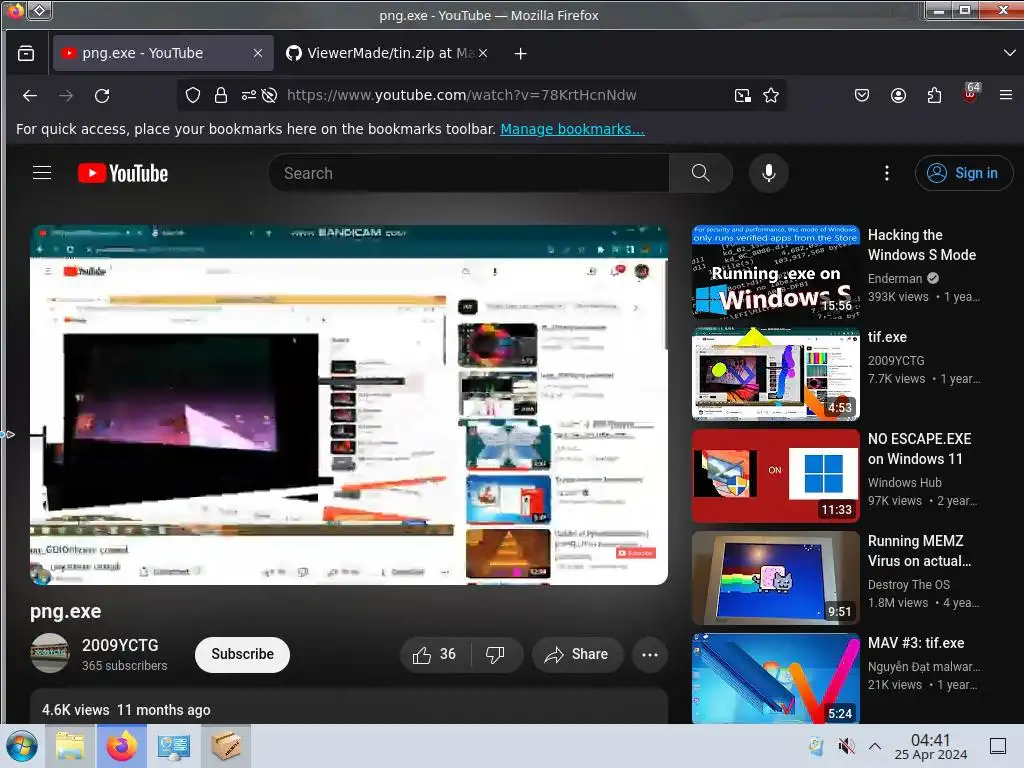Go back to the previous page
1024x768 pixels.
point(30,95)
